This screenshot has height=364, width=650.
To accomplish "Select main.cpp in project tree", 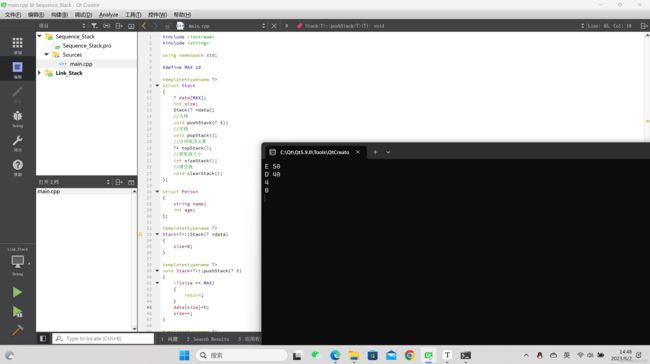I will 81,64.
